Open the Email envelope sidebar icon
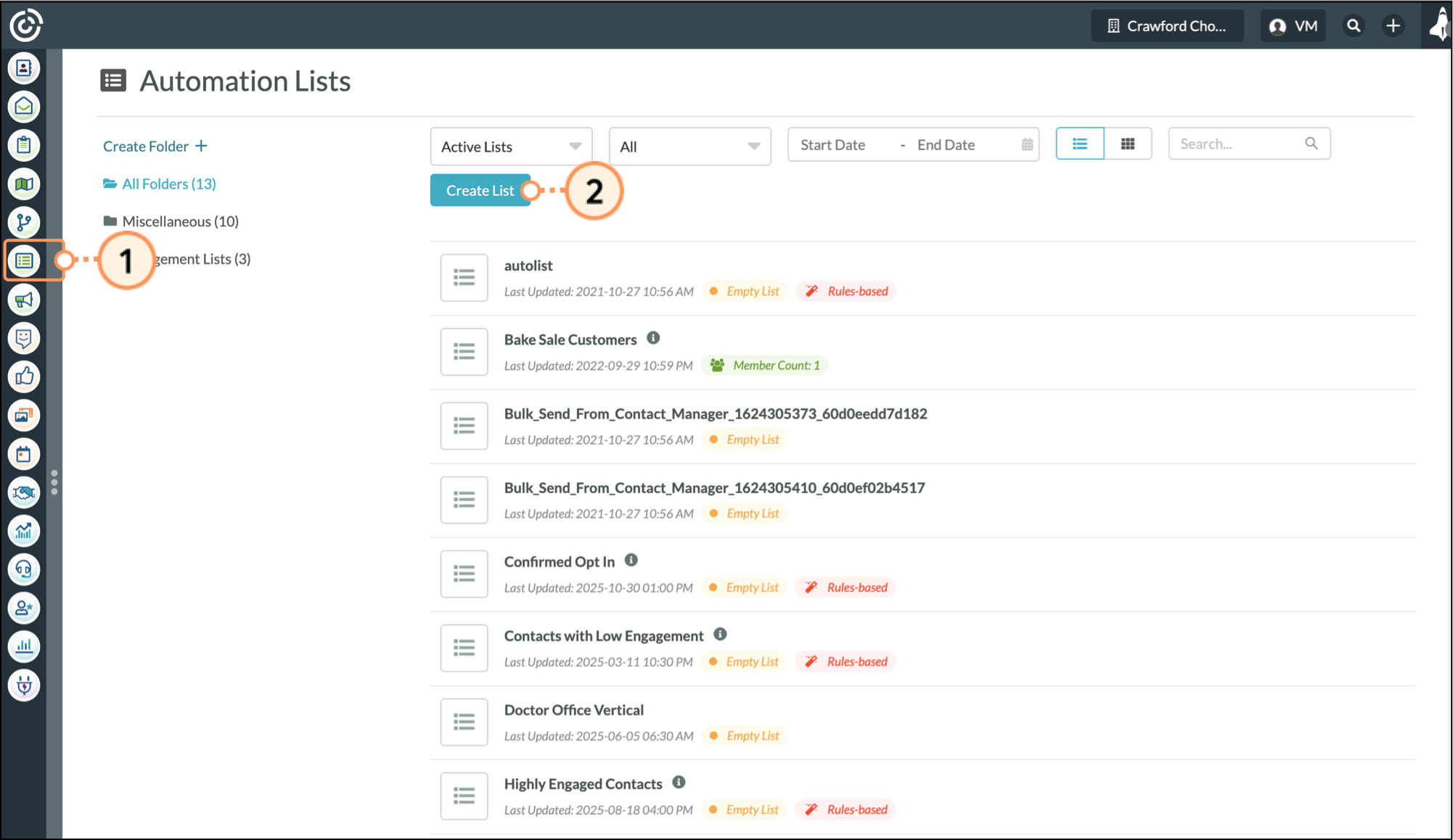Image resolution: width=1453 pixels, height=840 pixels. click(x=24, y=107)
